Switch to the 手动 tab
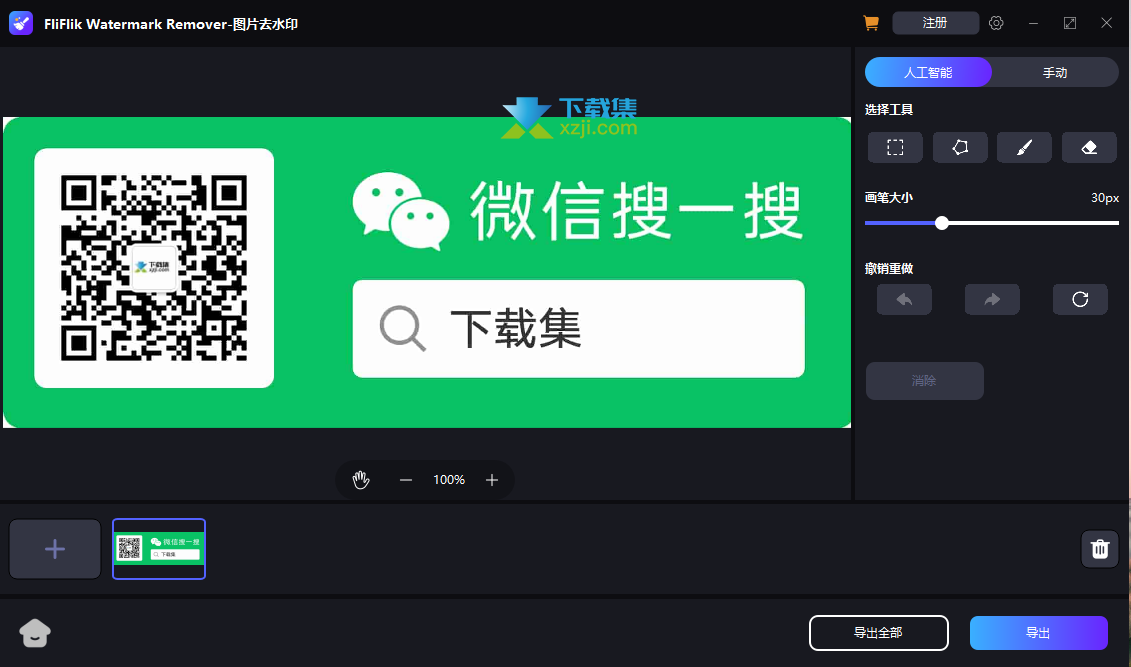The image size is (1131, 667). click(x=1055, y=72)
